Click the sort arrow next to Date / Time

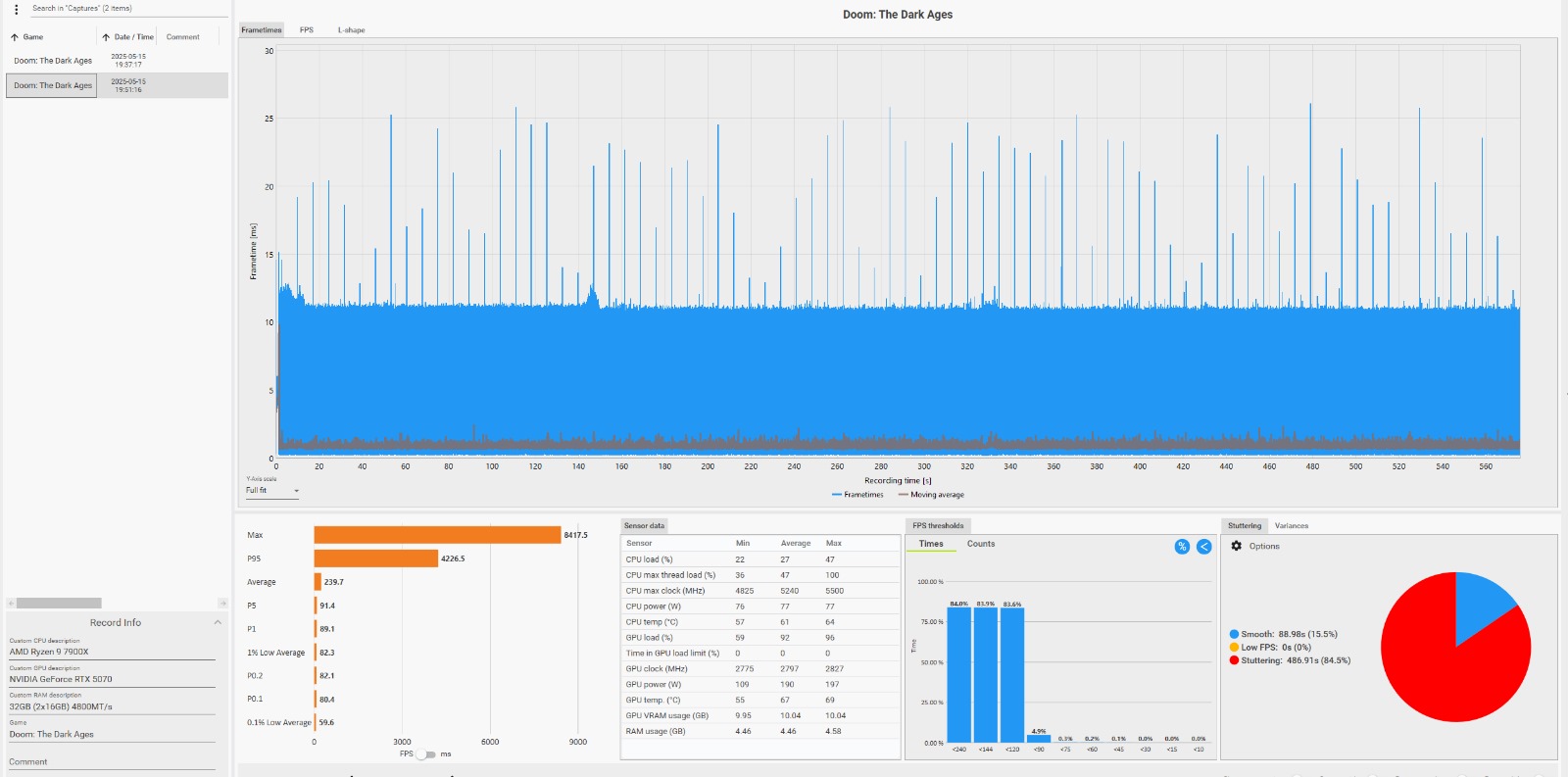pyautogui.click(x=106, y=37)
